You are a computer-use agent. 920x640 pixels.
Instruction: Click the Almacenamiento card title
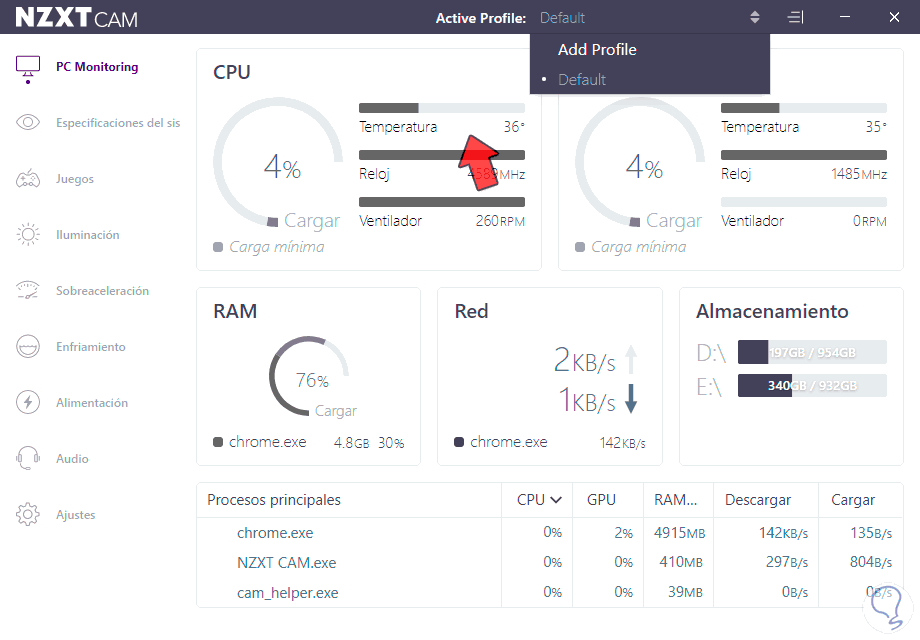tap(772, 311)
